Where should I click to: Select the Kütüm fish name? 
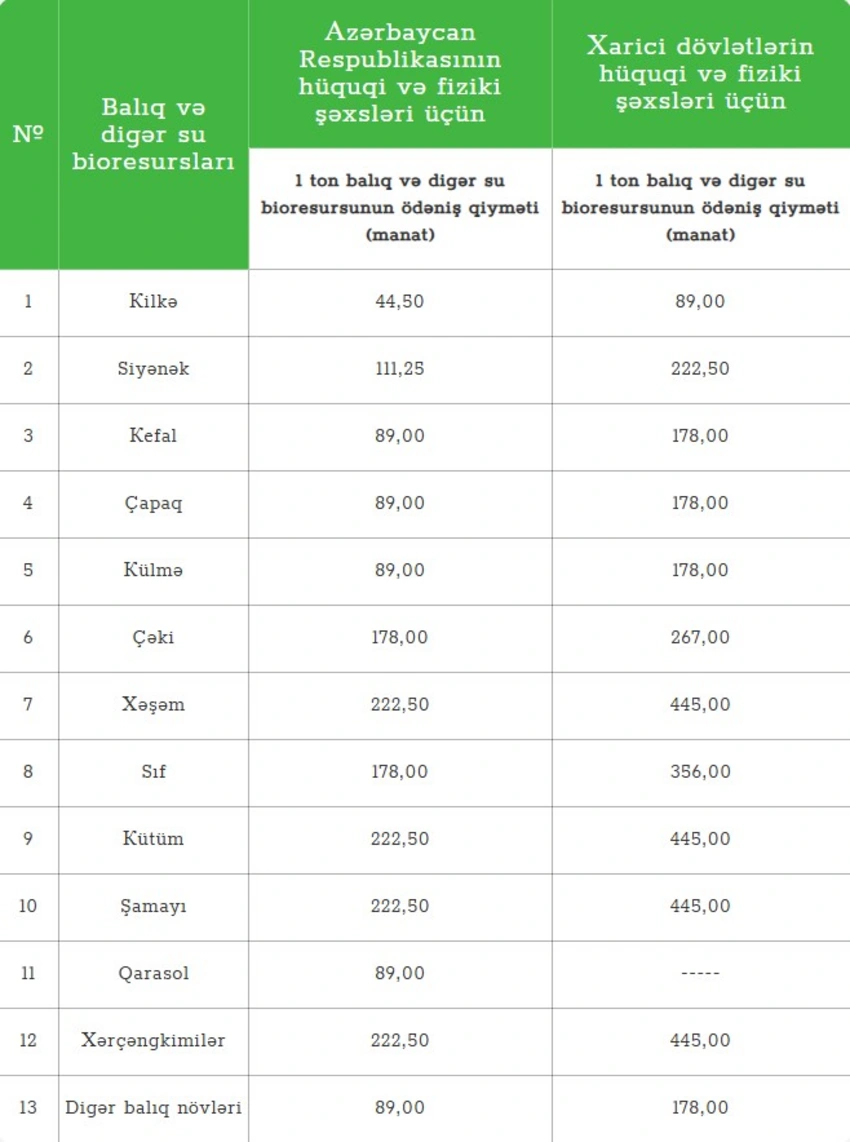pos(153,838)
